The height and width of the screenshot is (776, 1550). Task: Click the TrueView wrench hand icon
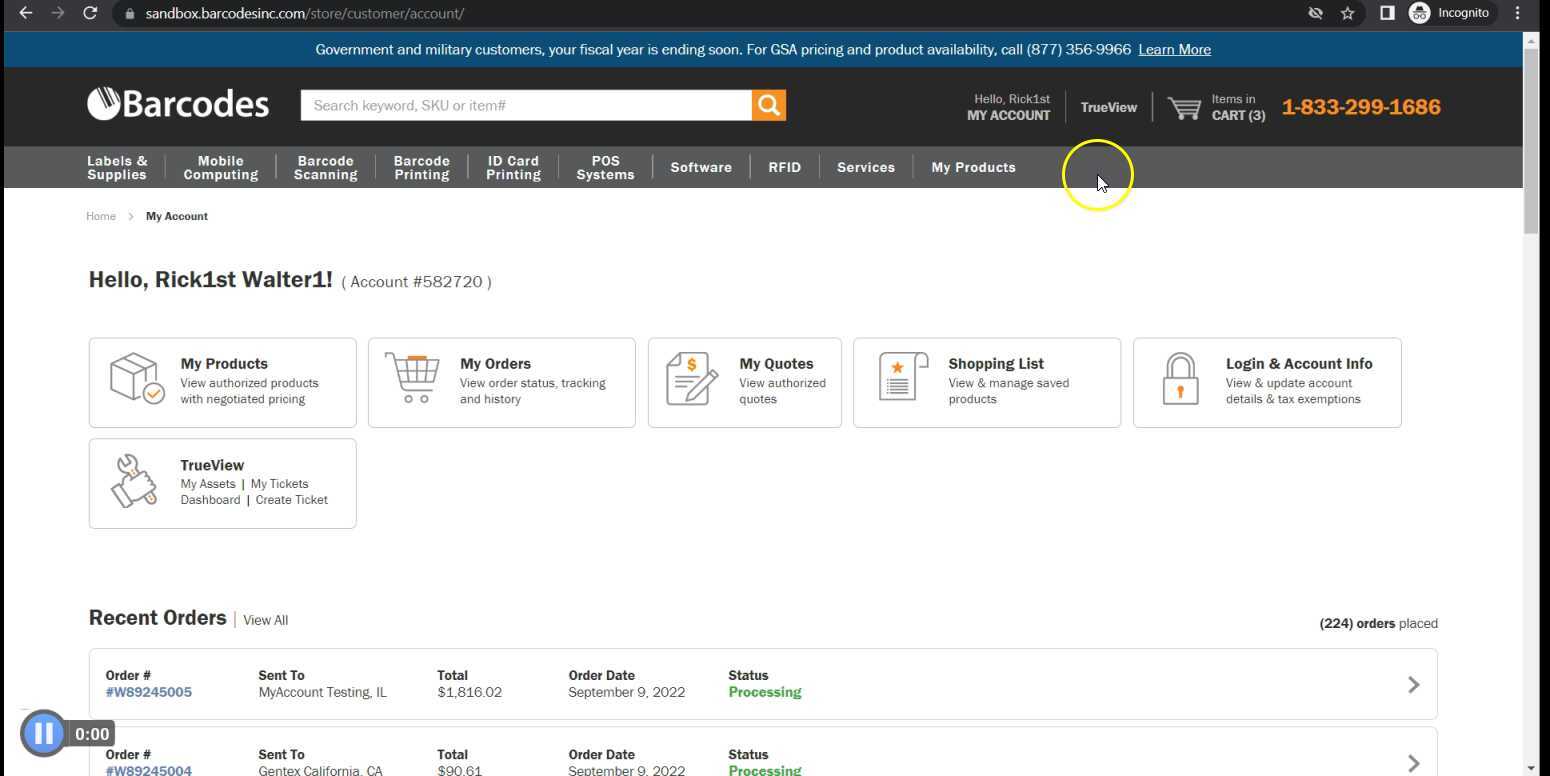[x=135, y=481]
